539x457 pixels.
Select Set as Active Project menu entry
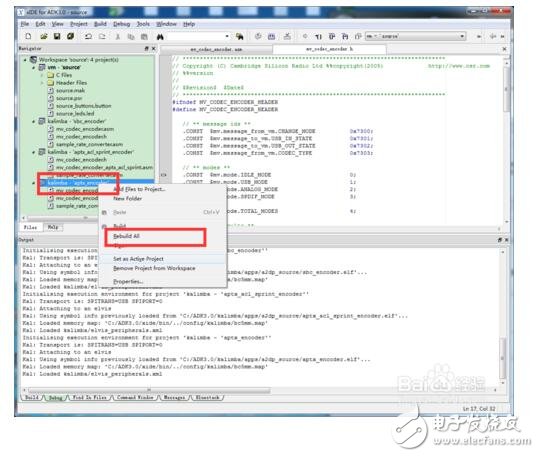click(139, 259)
